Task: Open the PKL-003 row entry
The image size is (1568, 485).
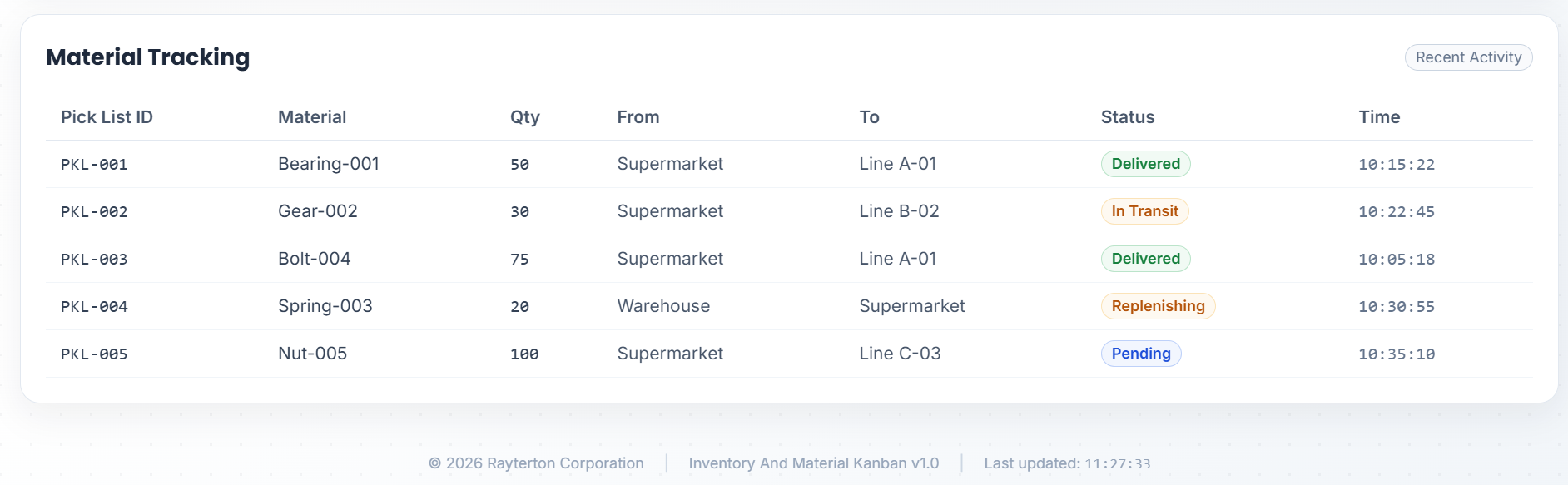Action: [x=94, y=260]
